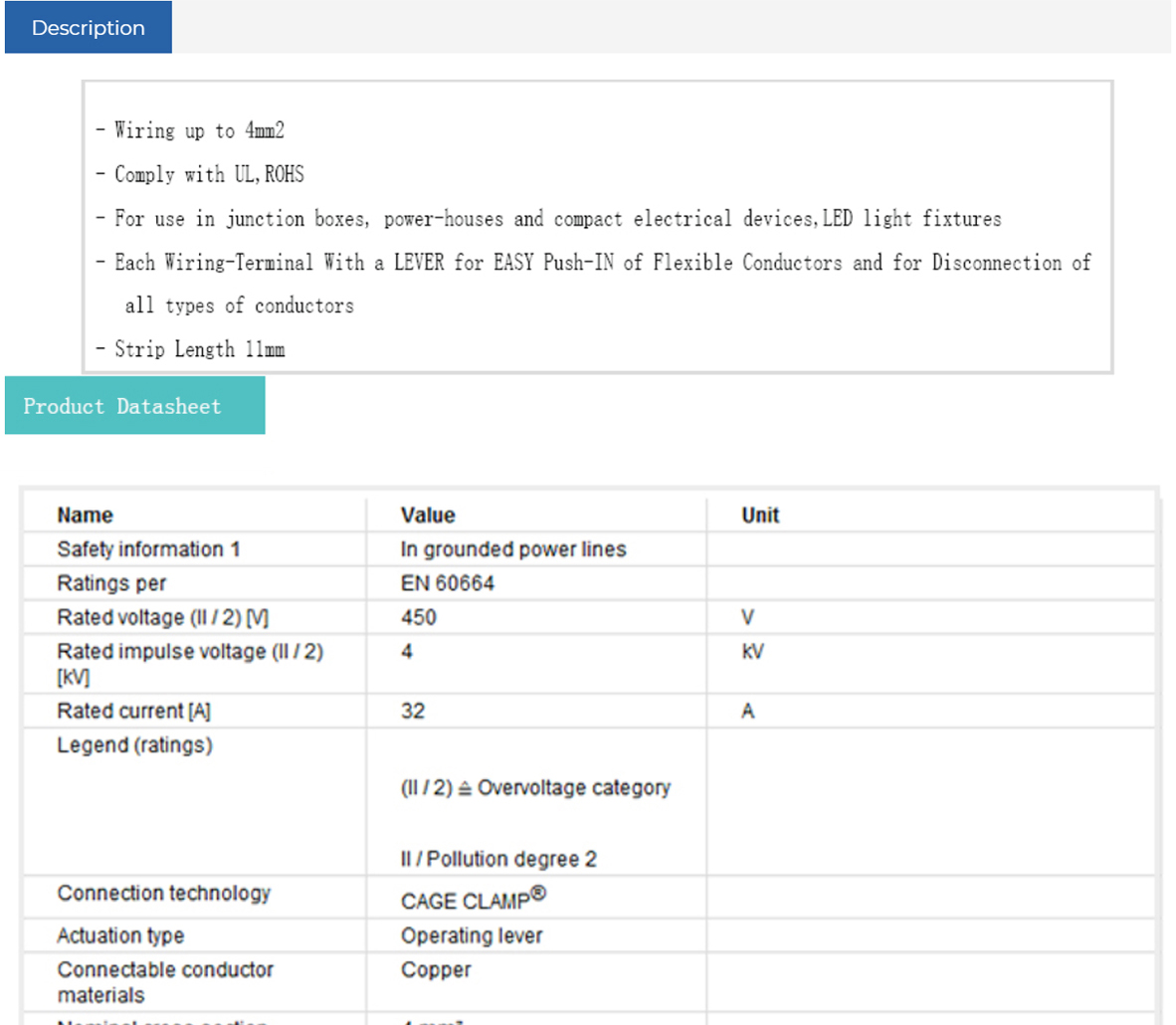Click the 'EN 60664' ratings value

click(x=448, y=583)
